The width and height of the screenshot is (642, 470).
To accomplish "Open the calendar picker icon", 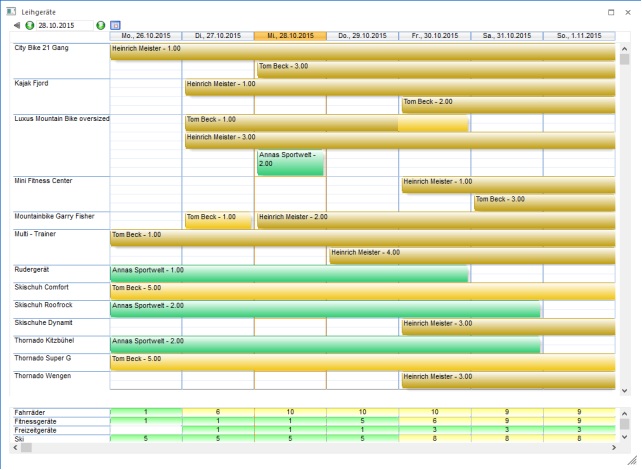I will tap(115, 24).
